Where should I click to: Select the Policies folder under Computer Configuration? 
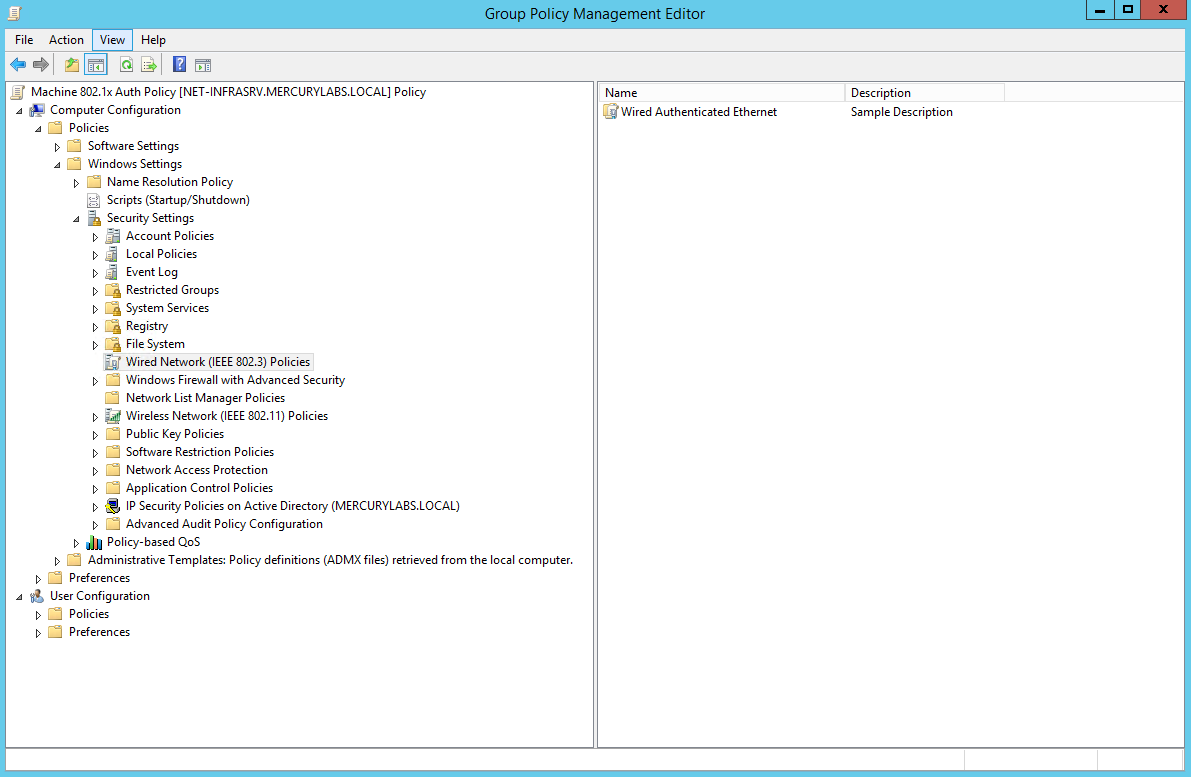point(89,128)
